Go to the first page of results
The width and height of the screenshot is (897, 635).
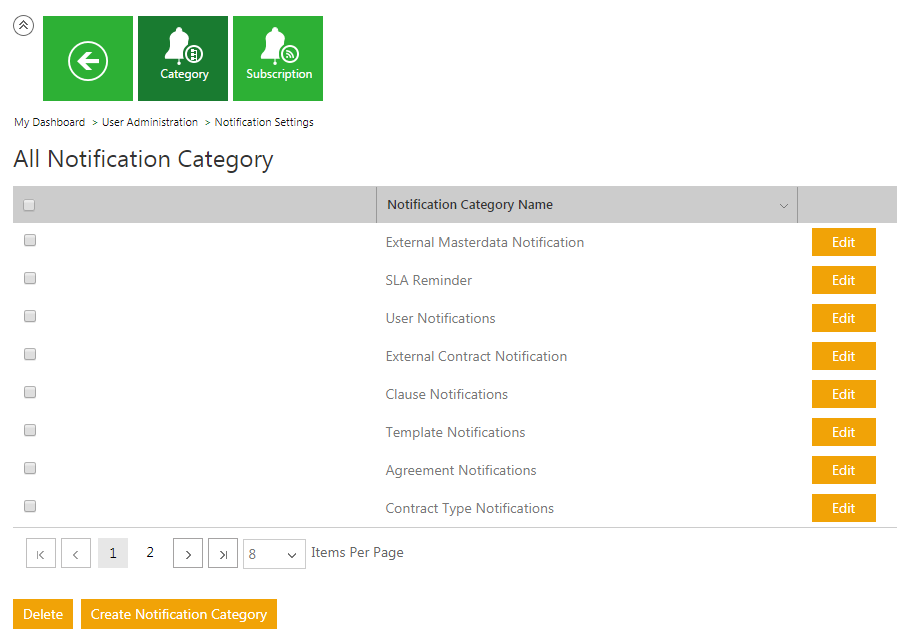pos(41,553)
